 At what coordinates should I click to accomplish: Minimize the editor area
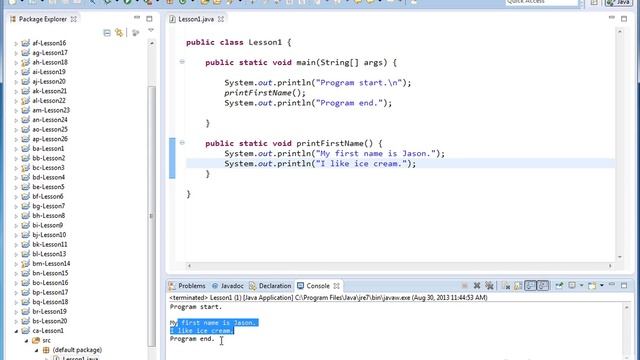pos(611,18)
